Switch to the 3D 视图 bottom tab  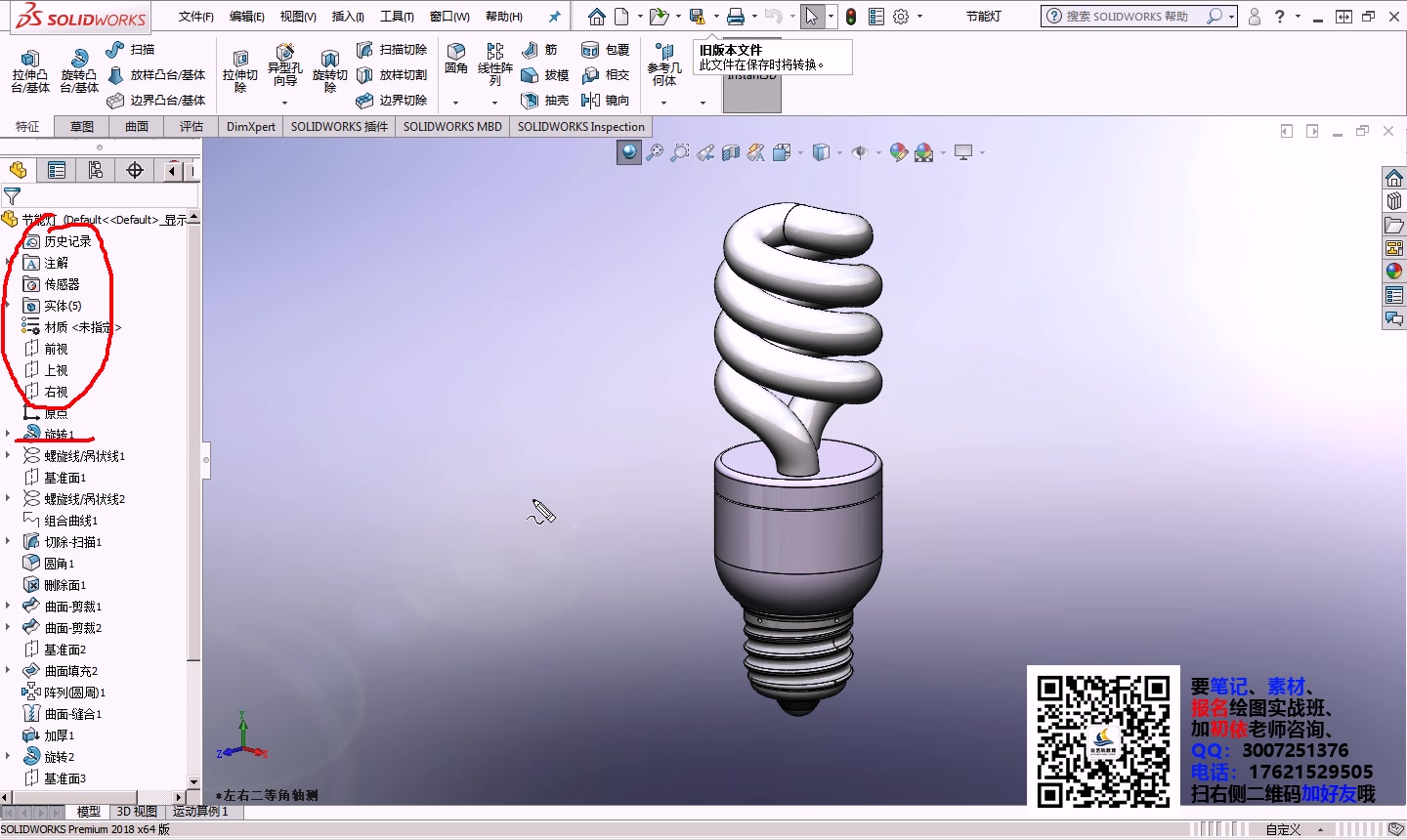[x=137, y=812]
